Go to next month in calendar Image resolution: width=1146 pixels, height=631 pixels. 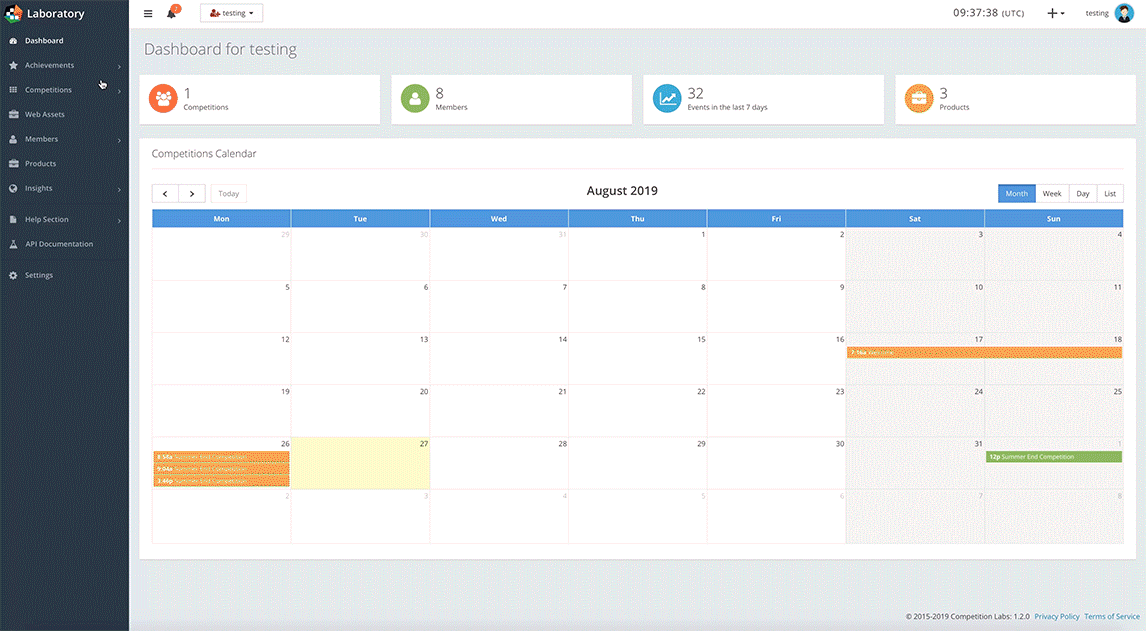pos(192,194)
